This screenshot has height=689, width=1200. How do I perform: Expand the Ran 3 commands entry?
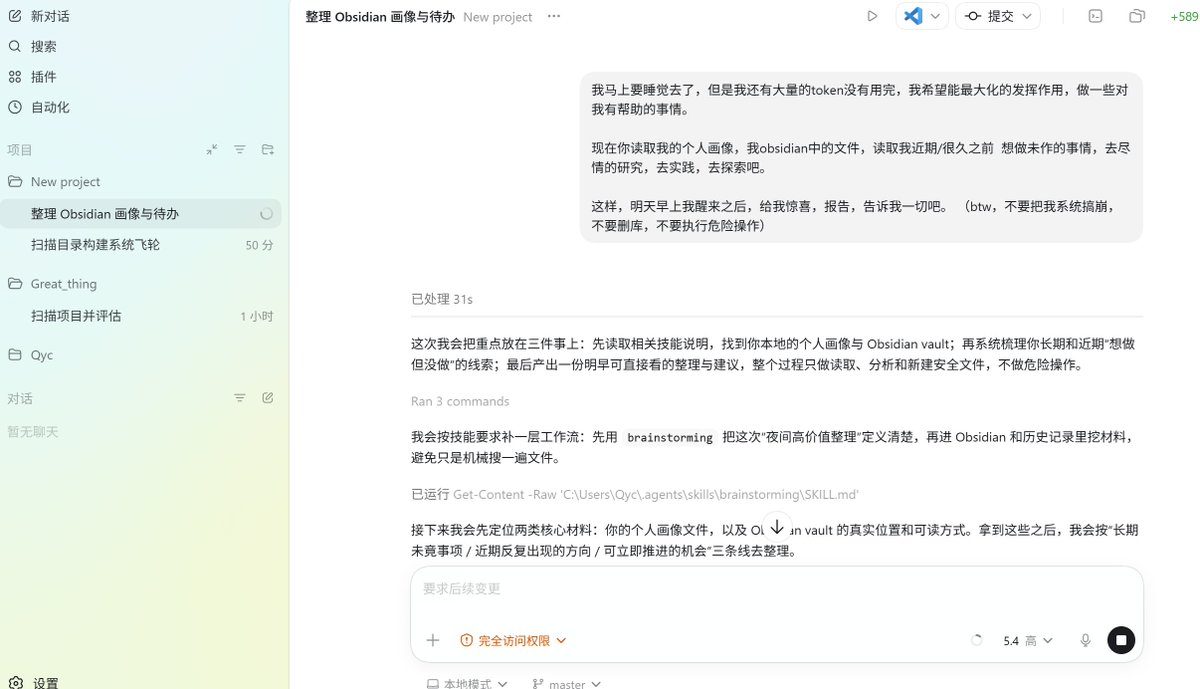tap(460, 401)
